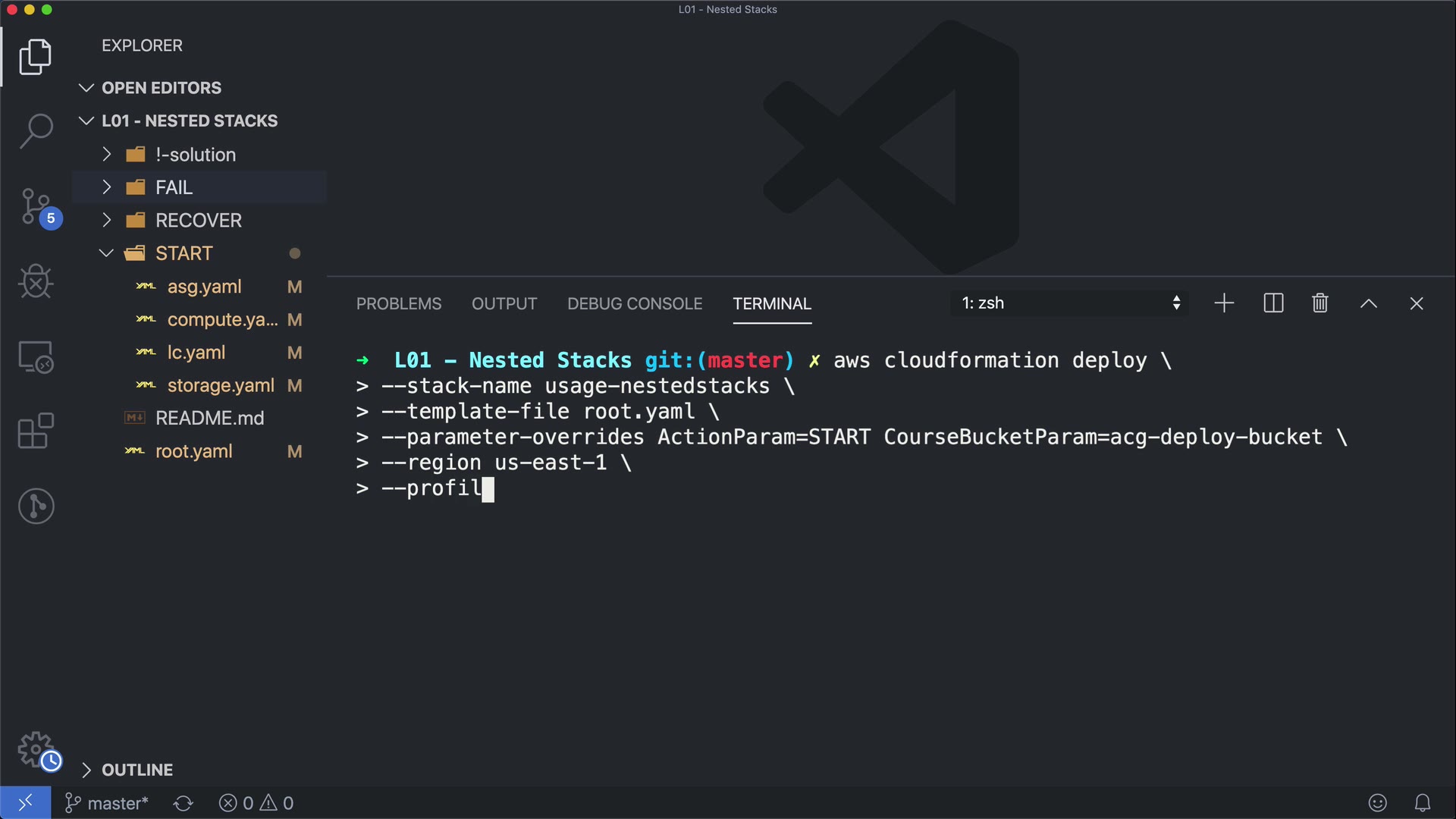Kill terminal with trash icon
Image resolution: width=1456 pixels, height=819 pixels.
click(1319, 303)
